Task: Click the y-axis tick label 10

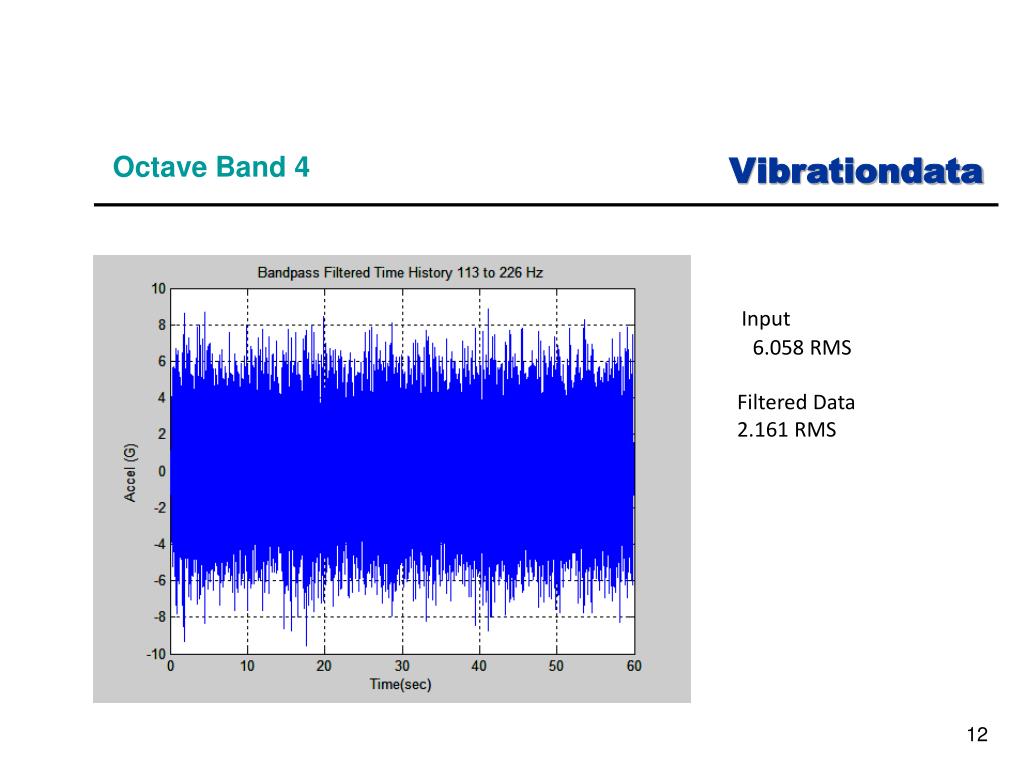Action: point(159,289)
